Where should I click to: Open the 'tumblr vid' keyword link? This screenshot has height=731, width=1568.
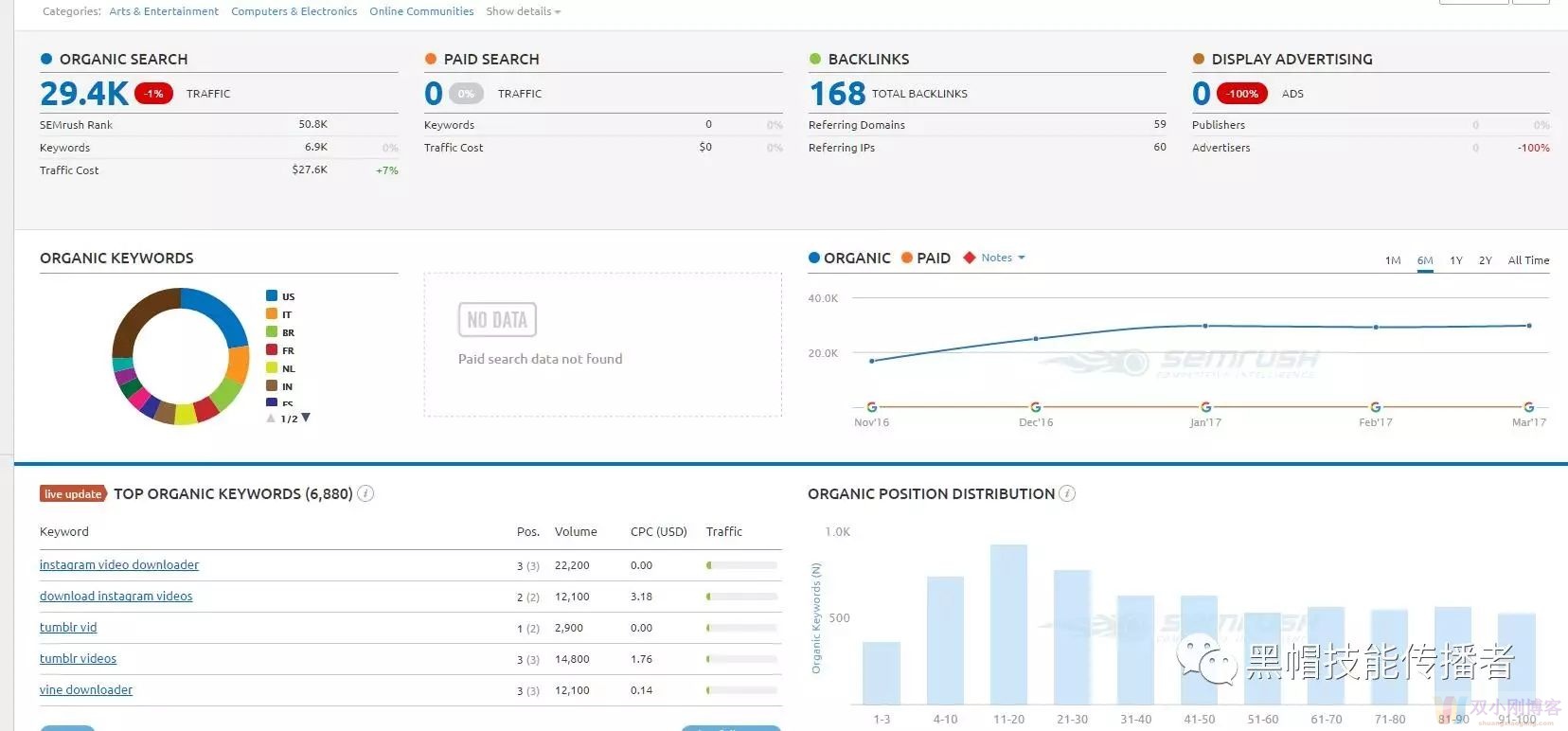(x=68, y=627)
